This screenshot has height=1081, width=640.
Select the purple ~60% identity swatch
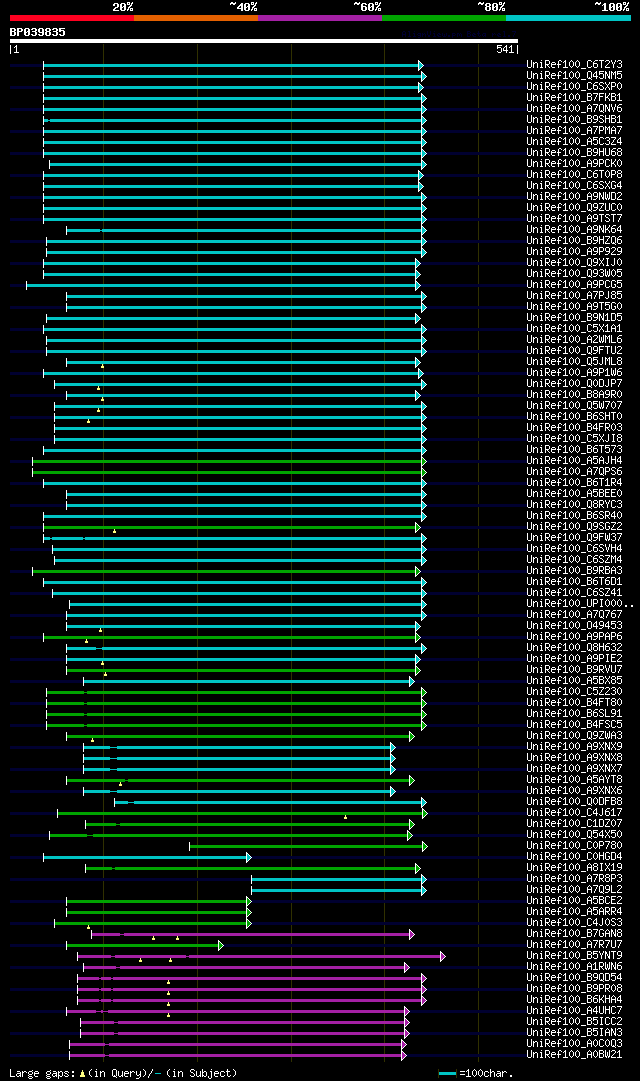(320, 18)
